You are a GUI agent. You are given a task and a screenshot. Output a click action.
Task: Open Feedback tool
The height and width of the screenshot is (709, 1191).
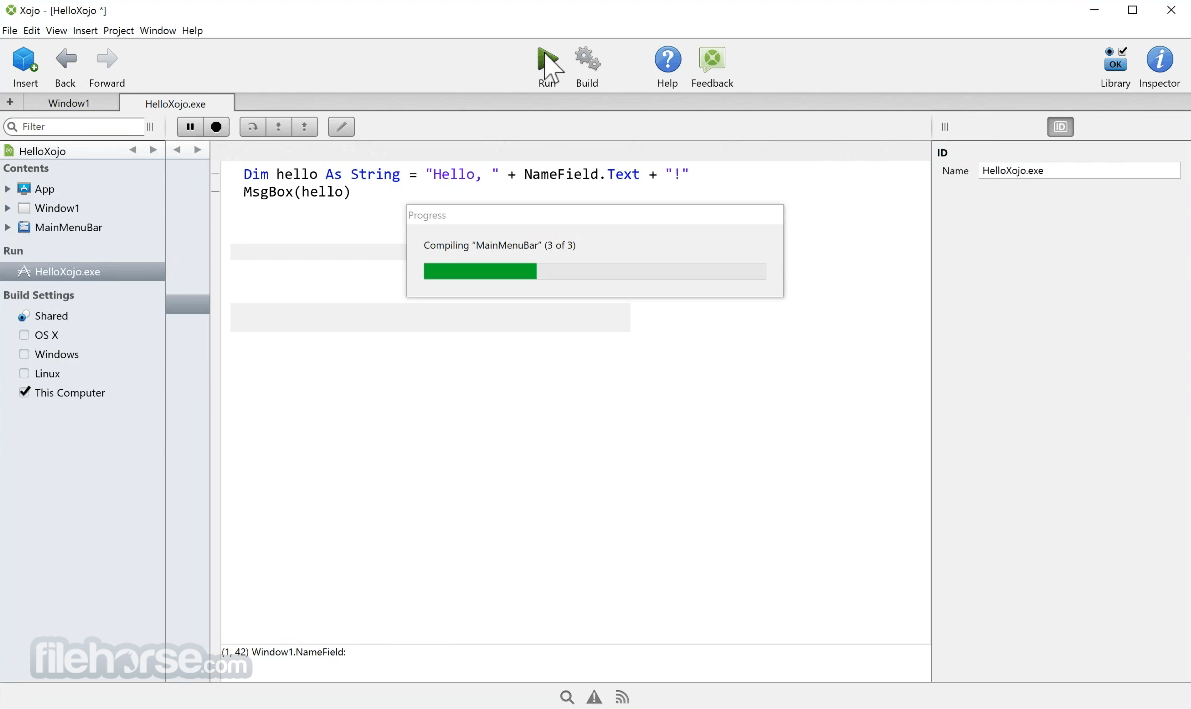(712, 59)
